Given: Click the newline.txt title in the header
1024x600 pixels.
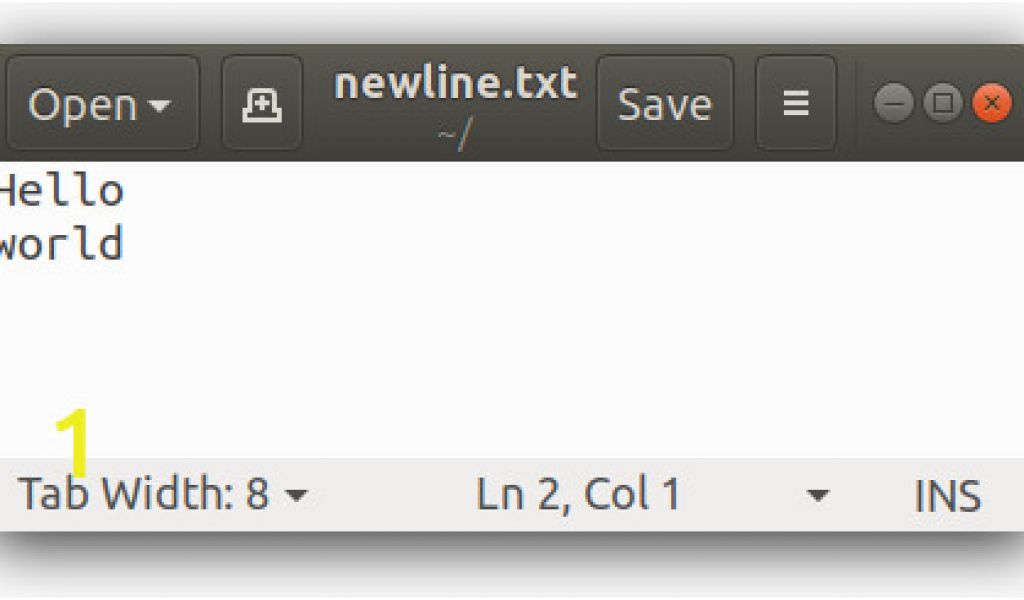Looking at the screenshot, I should pyautogui.click(x=455, y=84).
